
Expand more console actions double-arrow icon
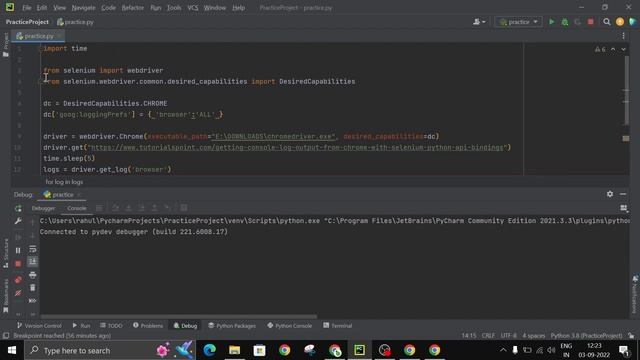coord(33,301)
